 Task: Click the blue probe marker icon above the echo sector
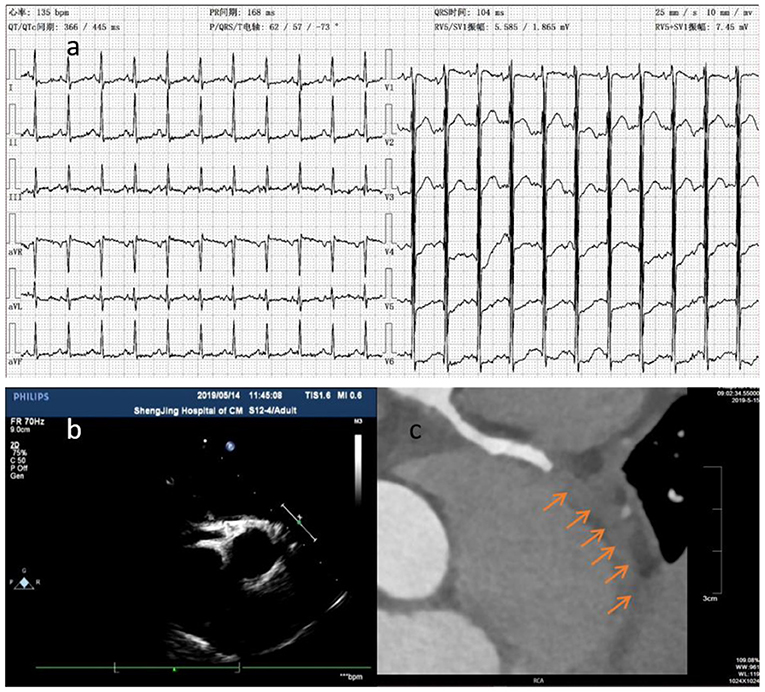pyautogui.click(x=230, y=446)
